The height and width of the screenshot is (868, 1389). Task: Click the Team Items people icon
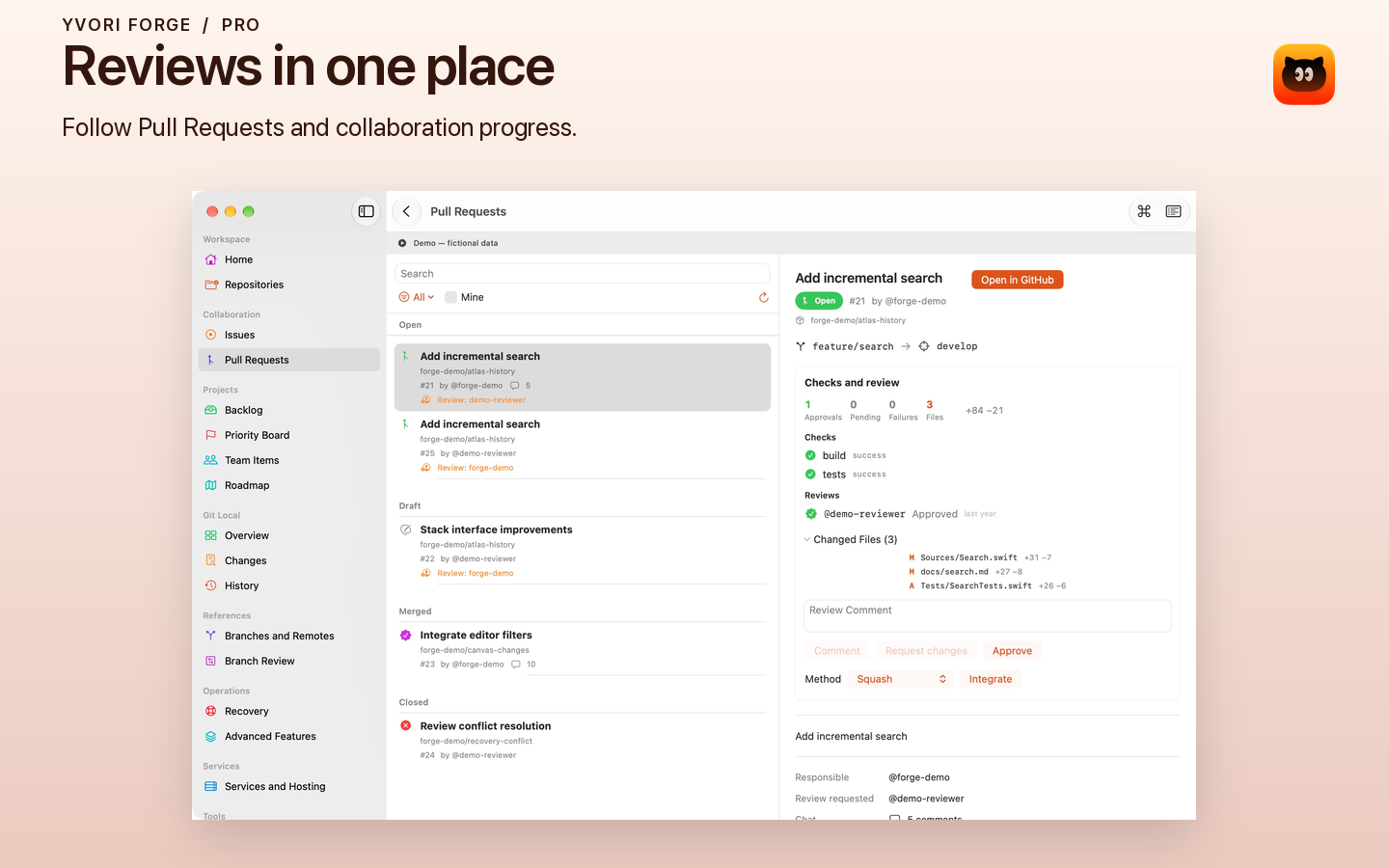point(211,460)
